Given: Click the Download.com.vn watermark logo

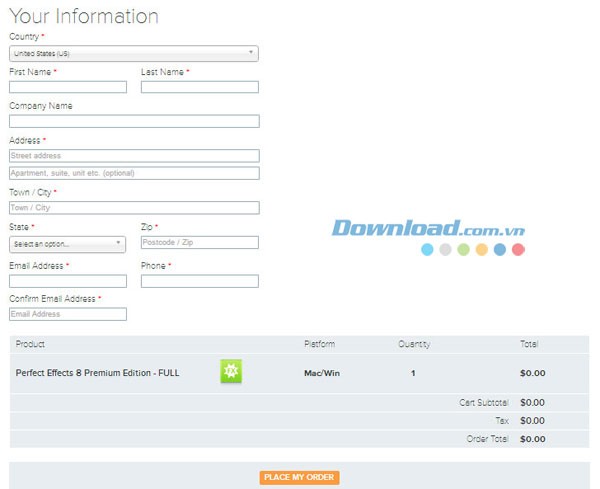Looking at the screenshot, I should point(428,228).
